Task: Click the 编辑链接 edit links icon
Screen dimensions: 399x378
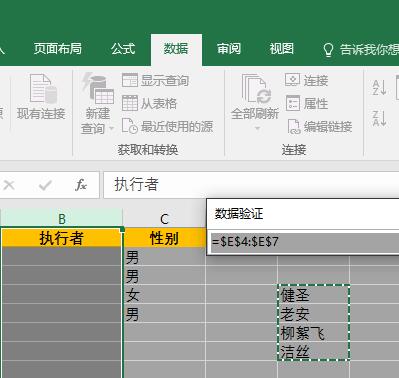Action: click(x=294, y=127)
